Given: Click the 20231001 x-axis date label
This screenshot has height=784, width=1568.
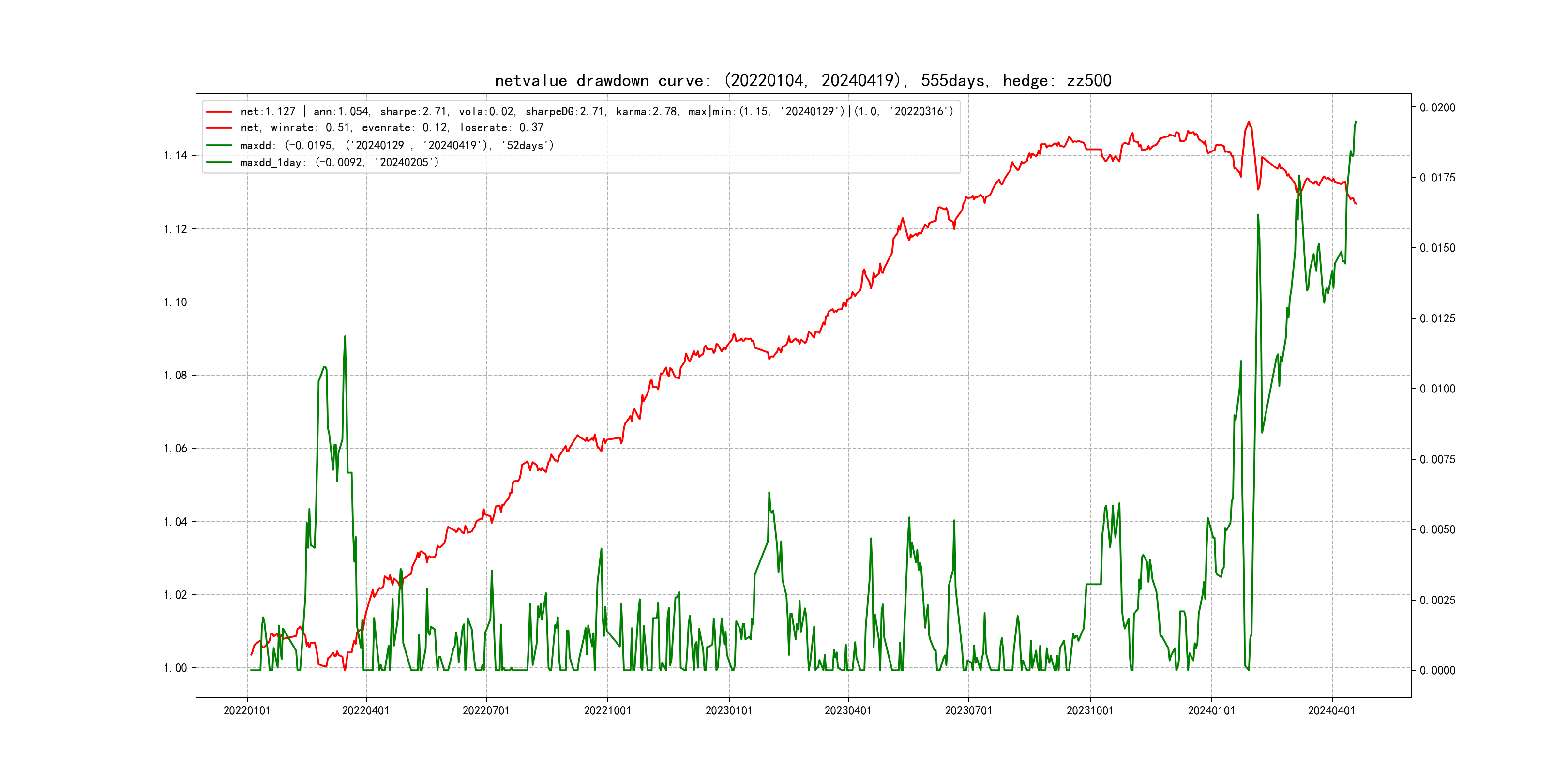Looking at the screenshot, I should click(x=1089, y=711).
